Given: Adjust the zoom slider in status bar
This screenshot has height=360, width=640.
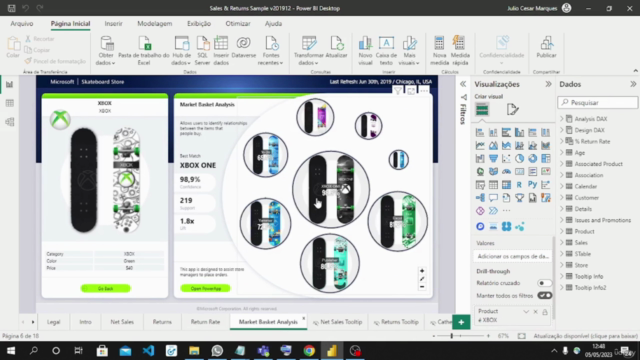Looking at the screenshot, I should tap(451, 336).
